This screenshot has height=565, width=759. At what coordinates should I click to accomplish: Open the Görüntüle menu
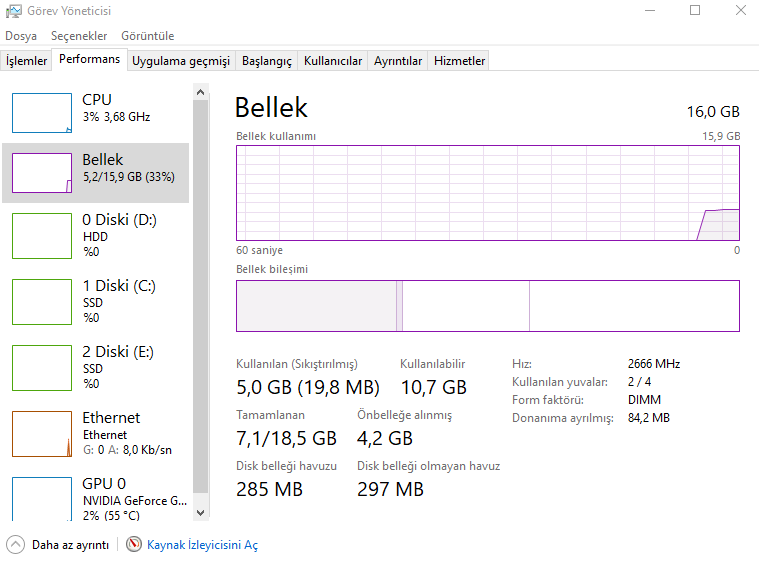coord(147,35)
